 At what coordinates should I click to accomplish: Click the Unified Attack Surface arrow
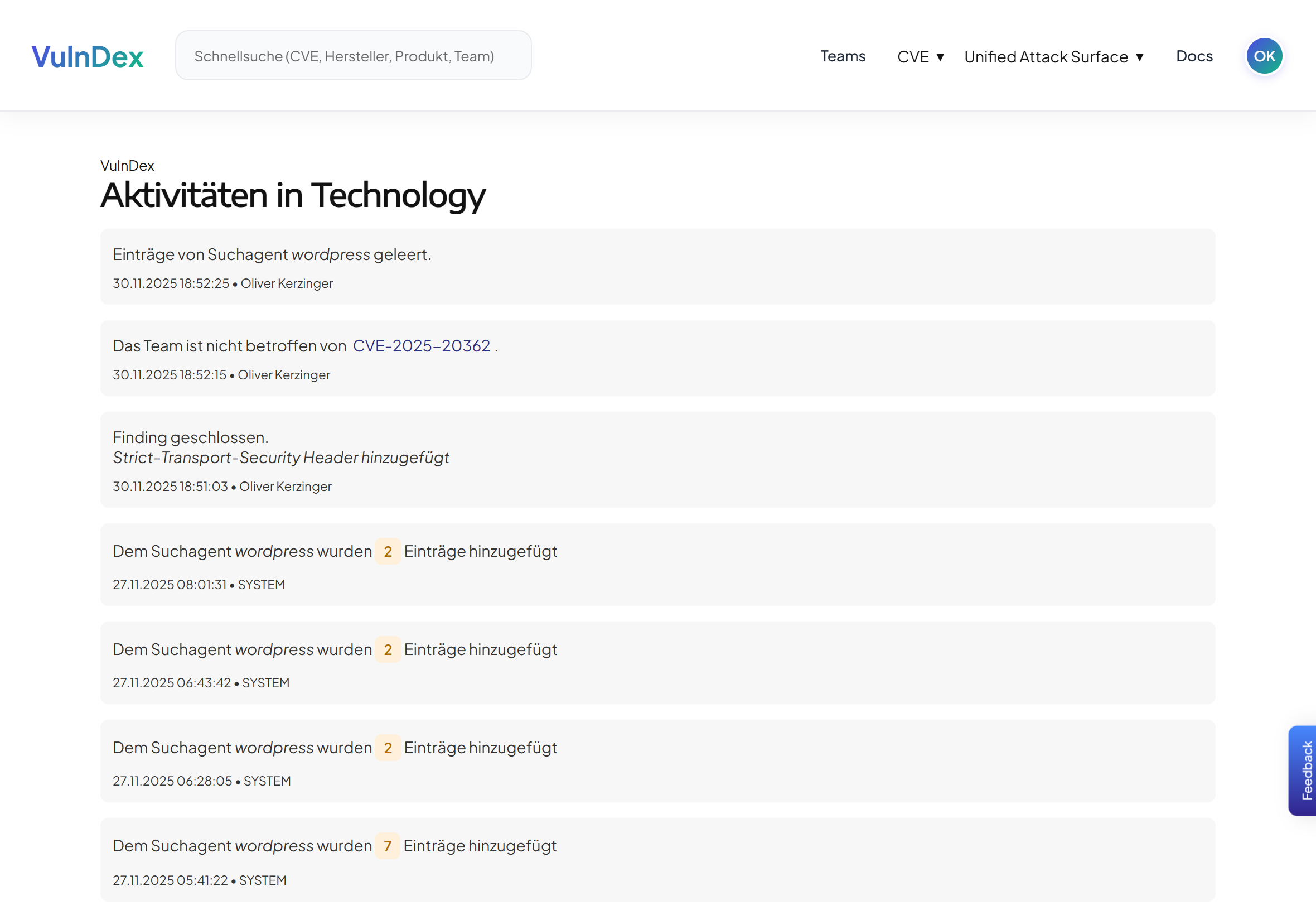[1140, 57]
